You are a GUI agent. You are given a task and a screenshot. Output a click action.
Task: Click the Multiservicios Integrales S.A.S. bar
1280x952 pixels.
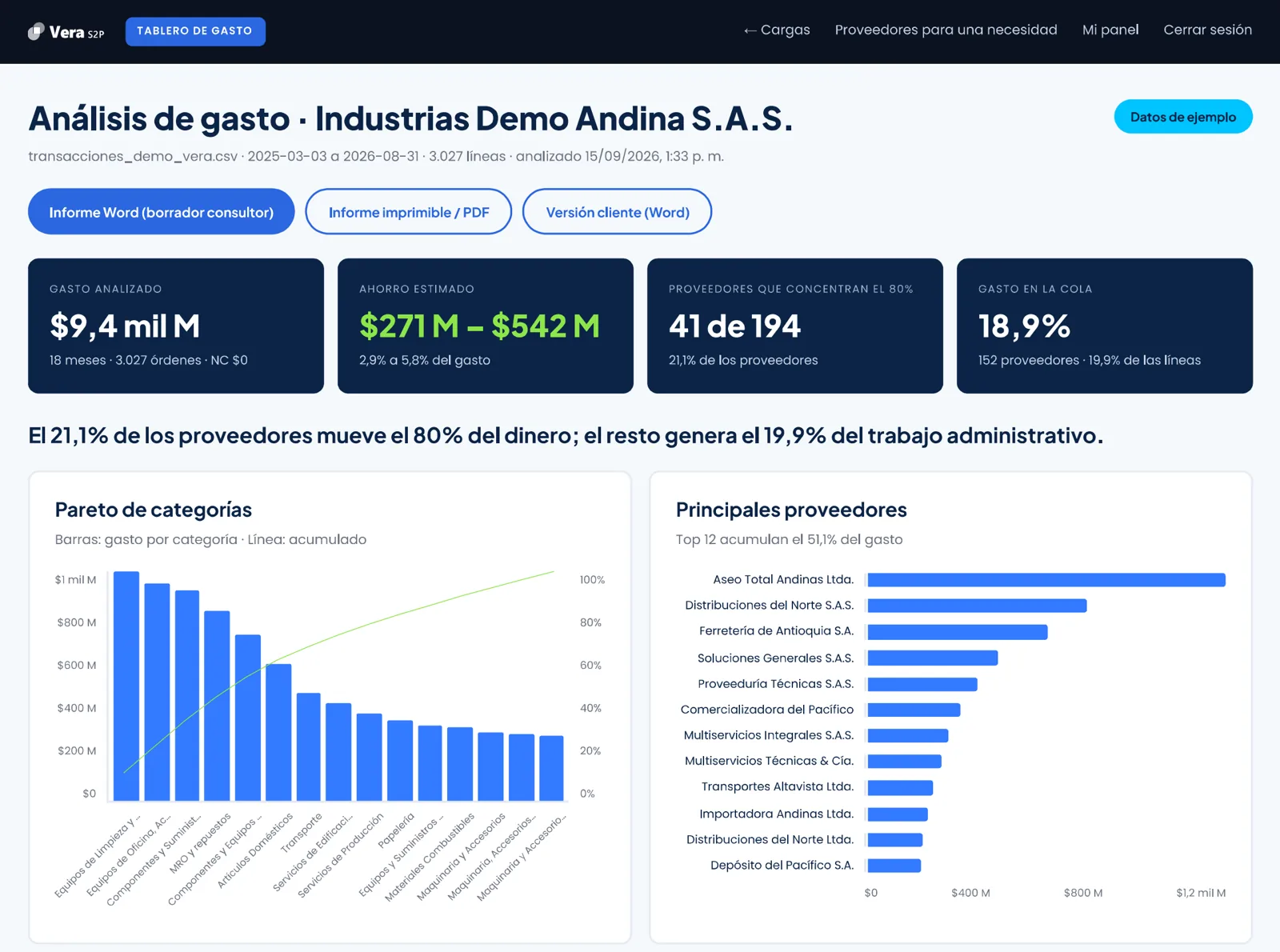click(908, 735)
